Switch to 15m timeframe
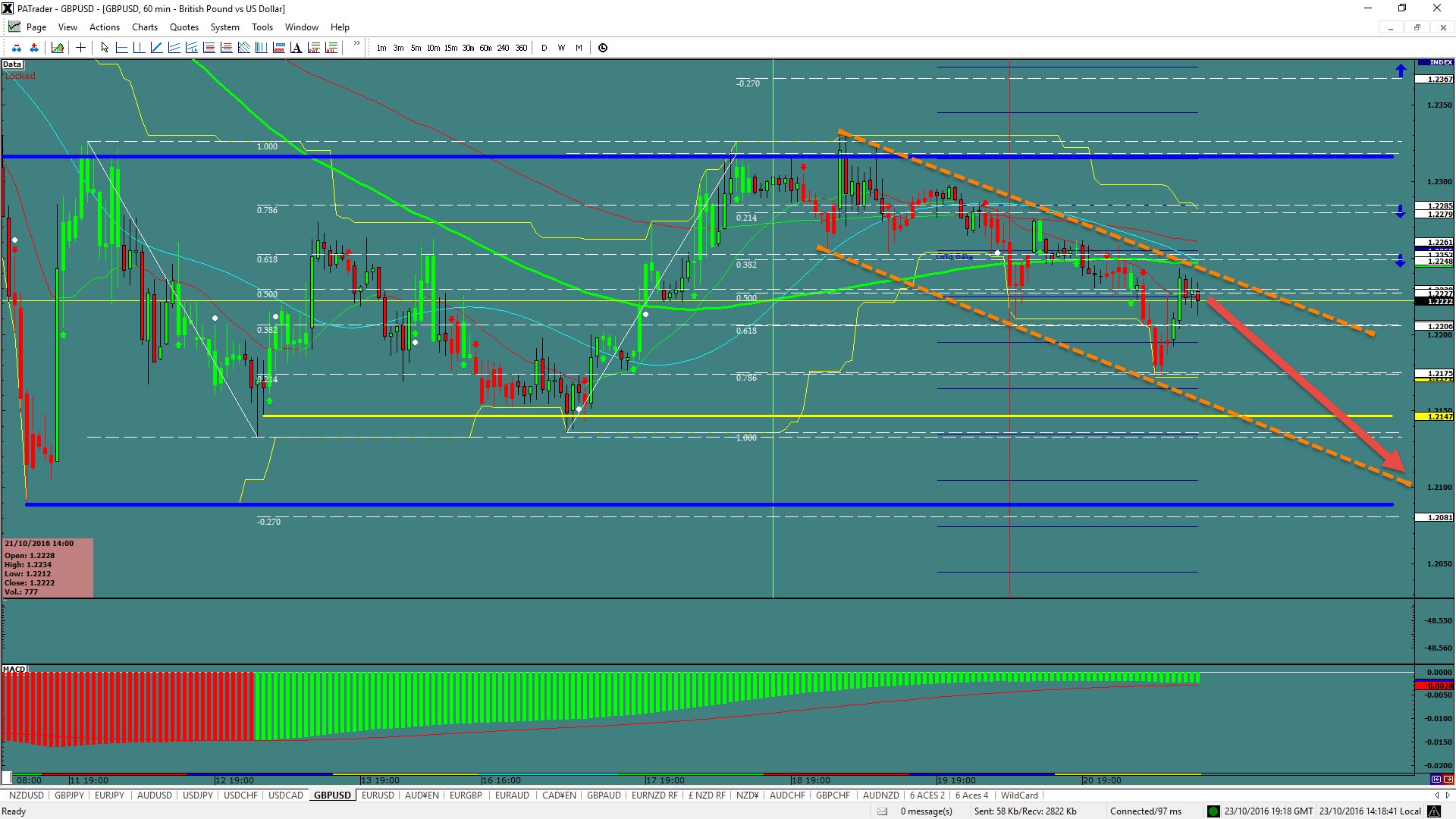1456x819 pixels. click(450, 48)
